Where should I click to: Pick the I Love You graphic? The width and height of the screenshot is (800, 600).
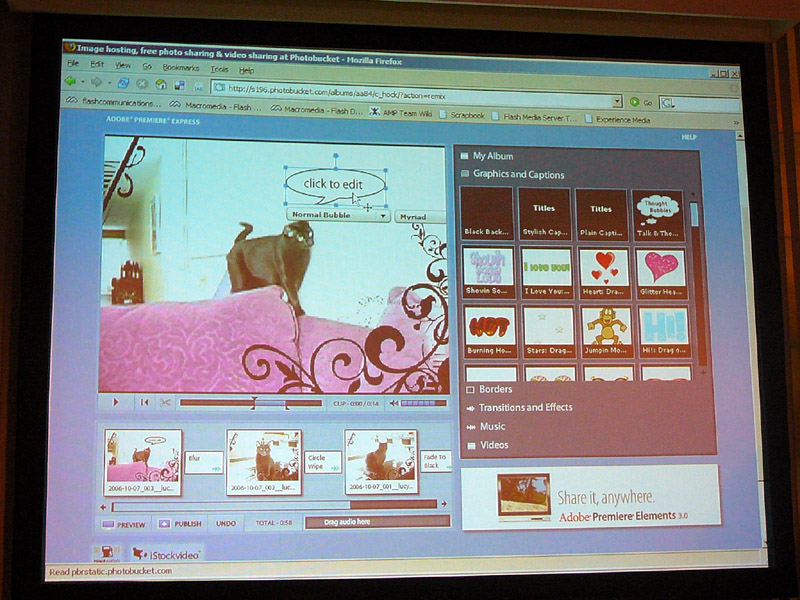click(546, 273)
